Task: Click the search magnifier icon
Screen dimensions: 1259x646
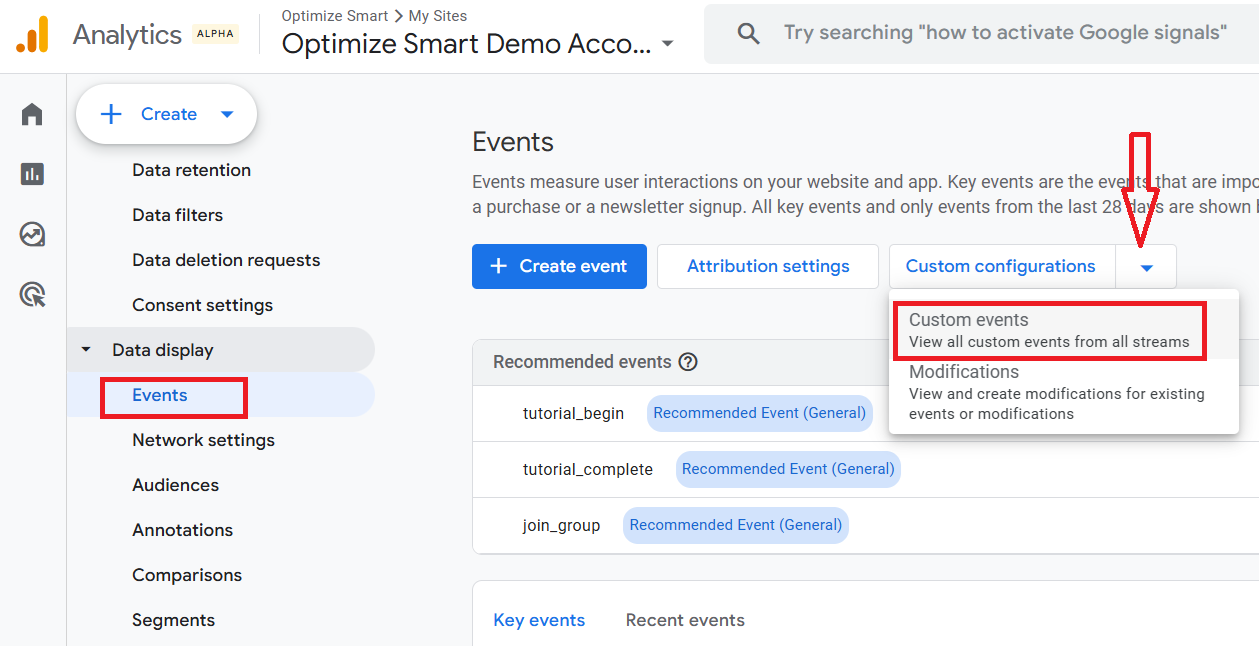Action: click(748, 34)
